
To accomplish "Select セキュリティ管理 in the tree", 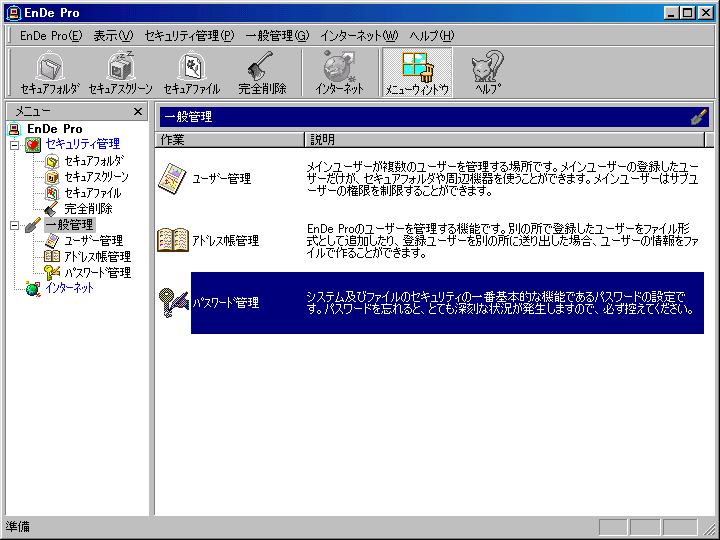I will point(83,144).
